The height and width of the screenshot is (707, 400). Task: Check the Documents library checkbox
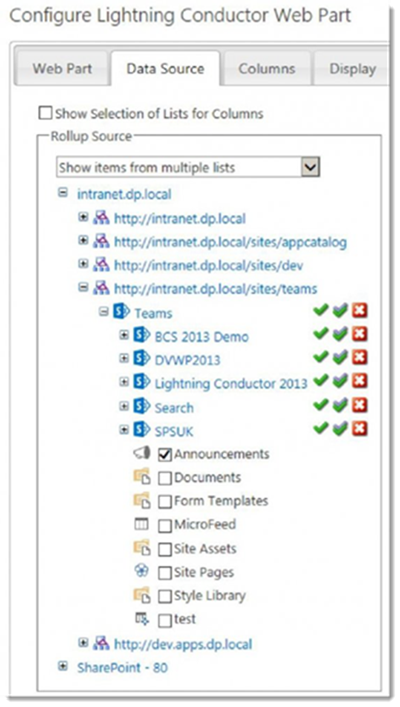pos(165,478)
